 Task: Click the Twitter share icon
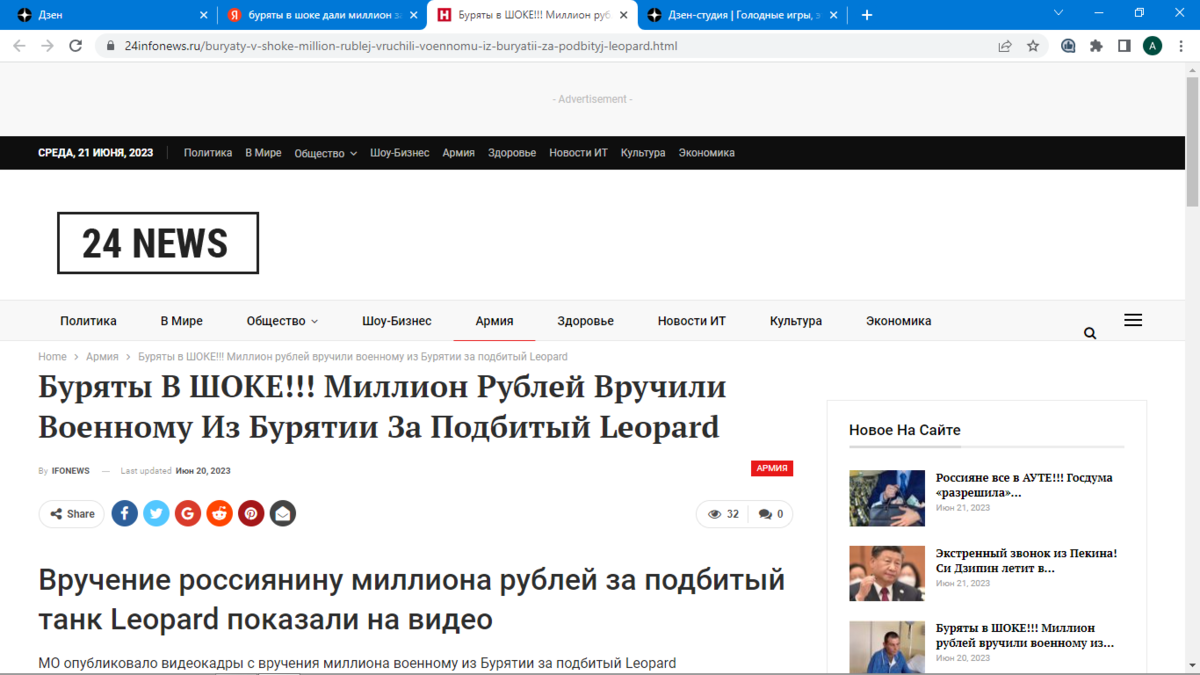point(156,514)
